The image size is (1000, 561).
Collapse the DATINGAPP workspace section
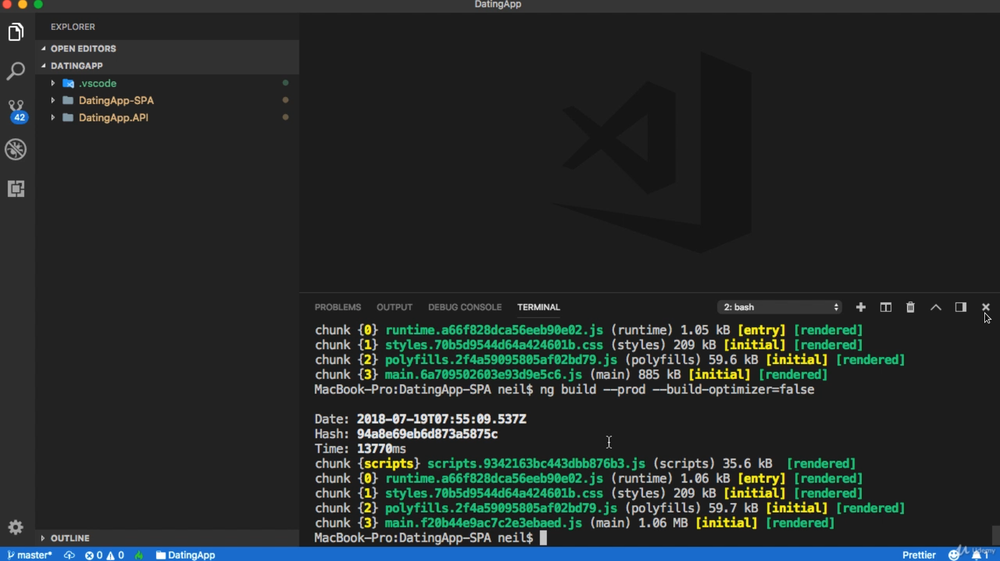(43, 66)
